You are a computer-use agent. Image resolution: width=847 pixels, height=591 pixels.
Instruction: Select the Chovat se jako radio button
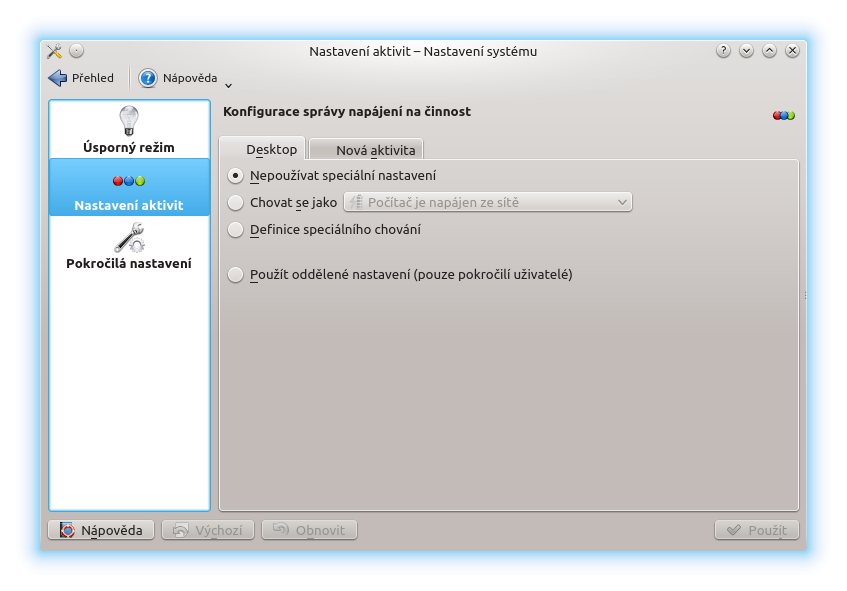click(x=236, y=203)
